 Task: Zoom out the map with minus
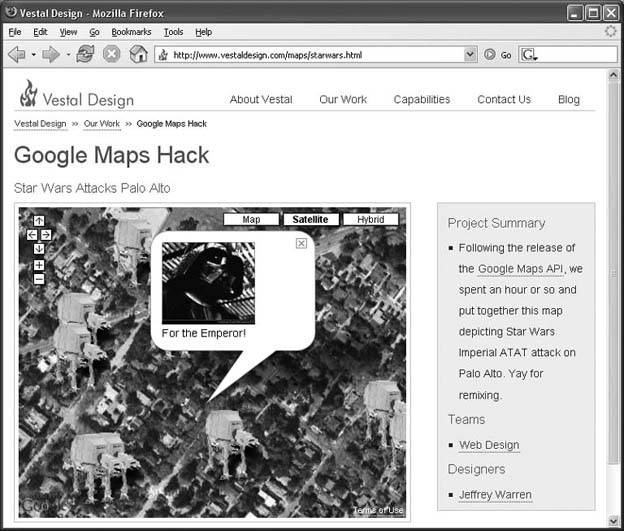[x=39, y=279]
